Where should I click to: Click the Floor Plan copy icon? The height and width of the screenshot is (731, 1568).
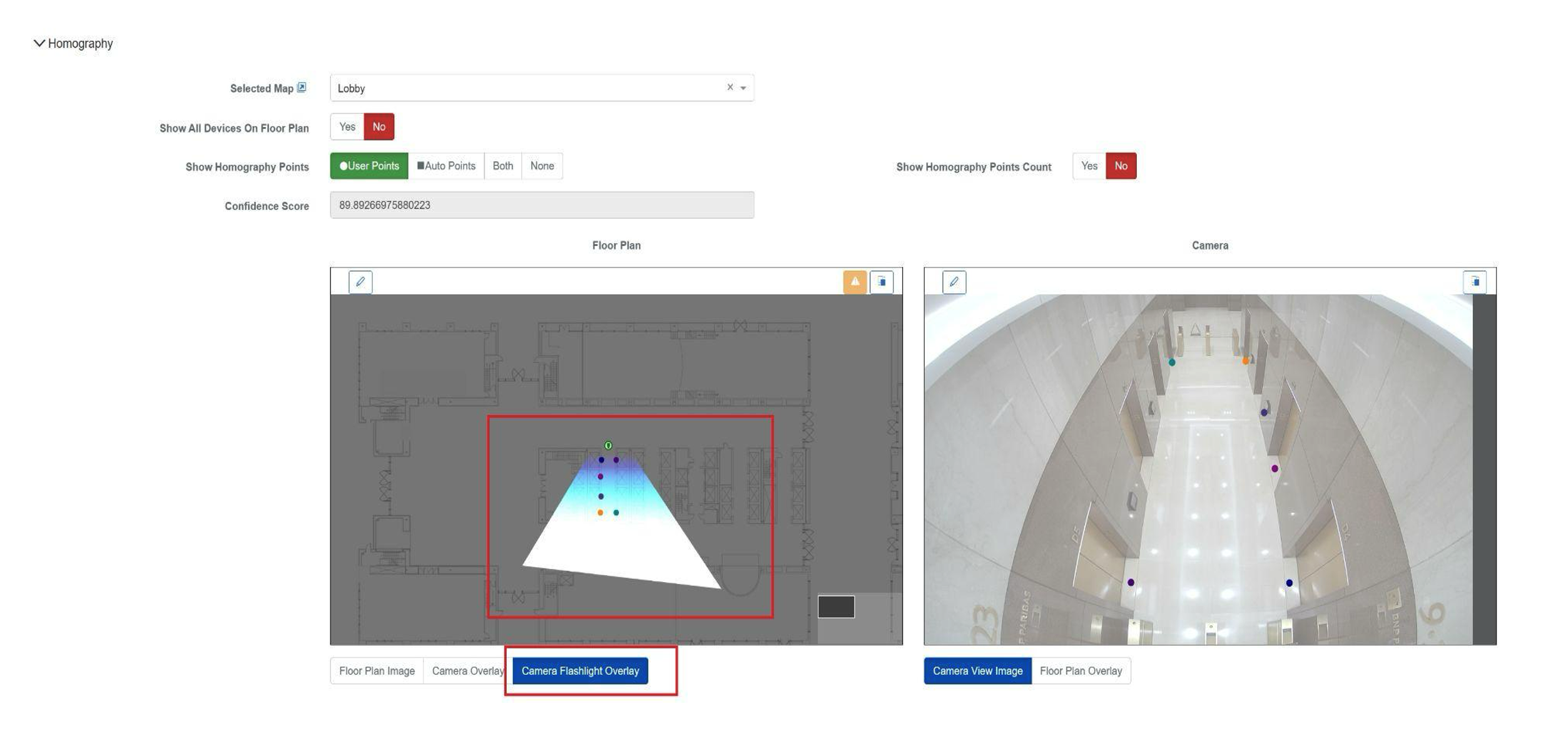tap(881, 282)
